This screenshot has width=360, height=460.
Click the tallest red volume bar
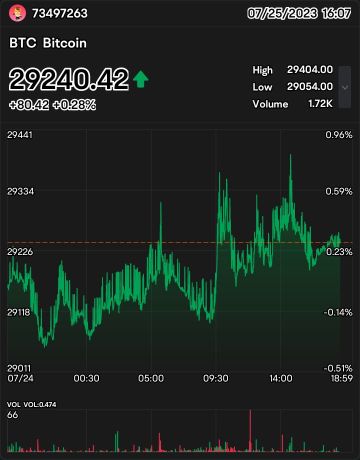point(250,431)
